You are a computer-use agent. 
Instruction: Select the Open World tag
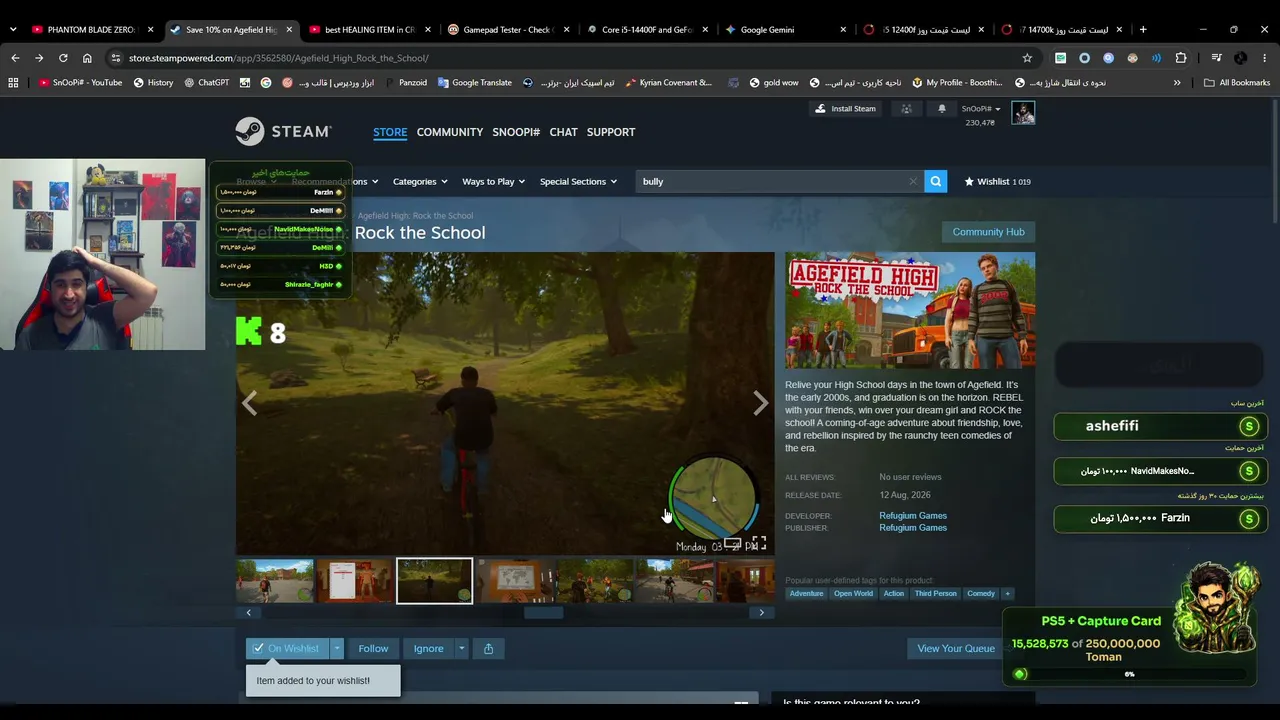[853, 594]
